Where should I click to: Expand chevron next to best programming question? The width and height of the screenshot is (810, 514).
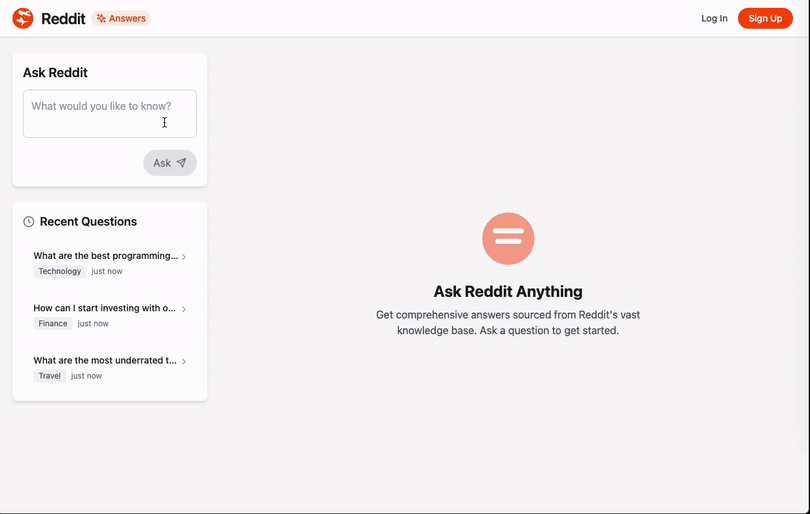184,257
